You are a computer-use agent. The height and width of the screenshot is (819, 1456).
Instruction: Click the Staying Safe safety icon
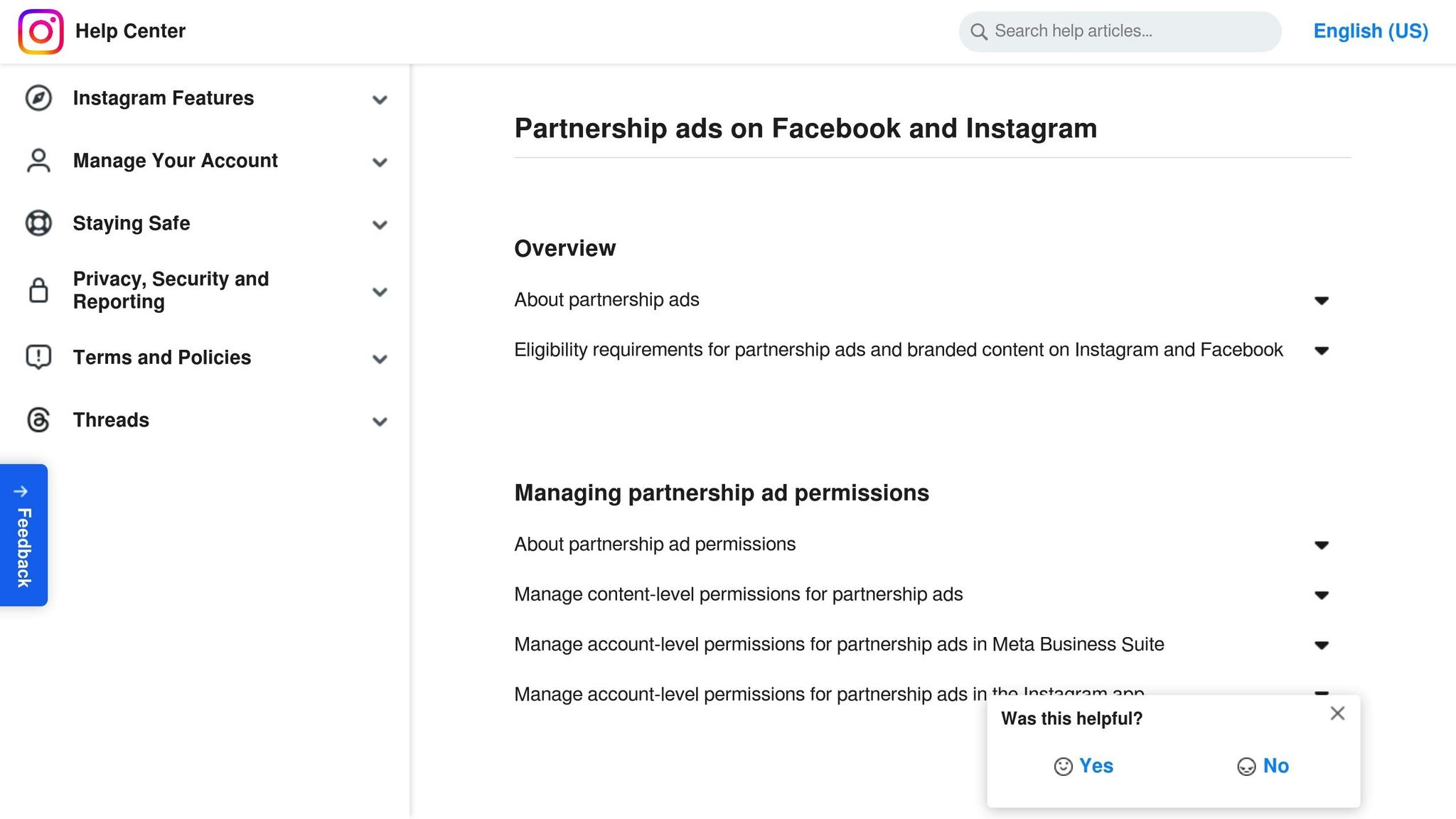[x=38, y=223]
